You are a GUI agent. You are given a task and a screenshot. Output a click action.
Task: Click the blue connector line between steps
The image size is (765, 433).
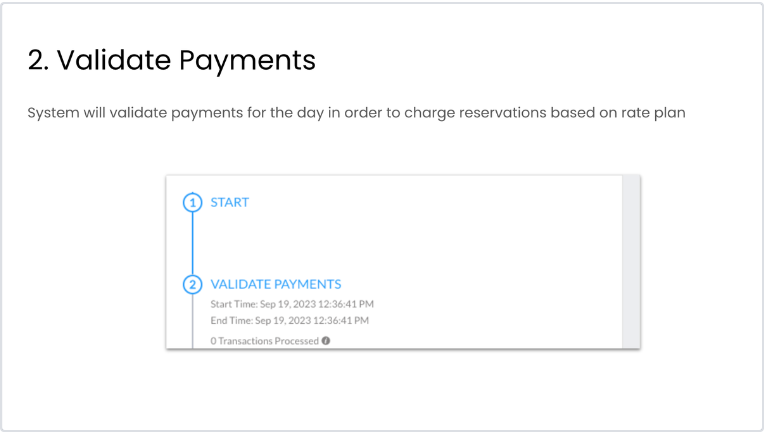tap(192, 243)
